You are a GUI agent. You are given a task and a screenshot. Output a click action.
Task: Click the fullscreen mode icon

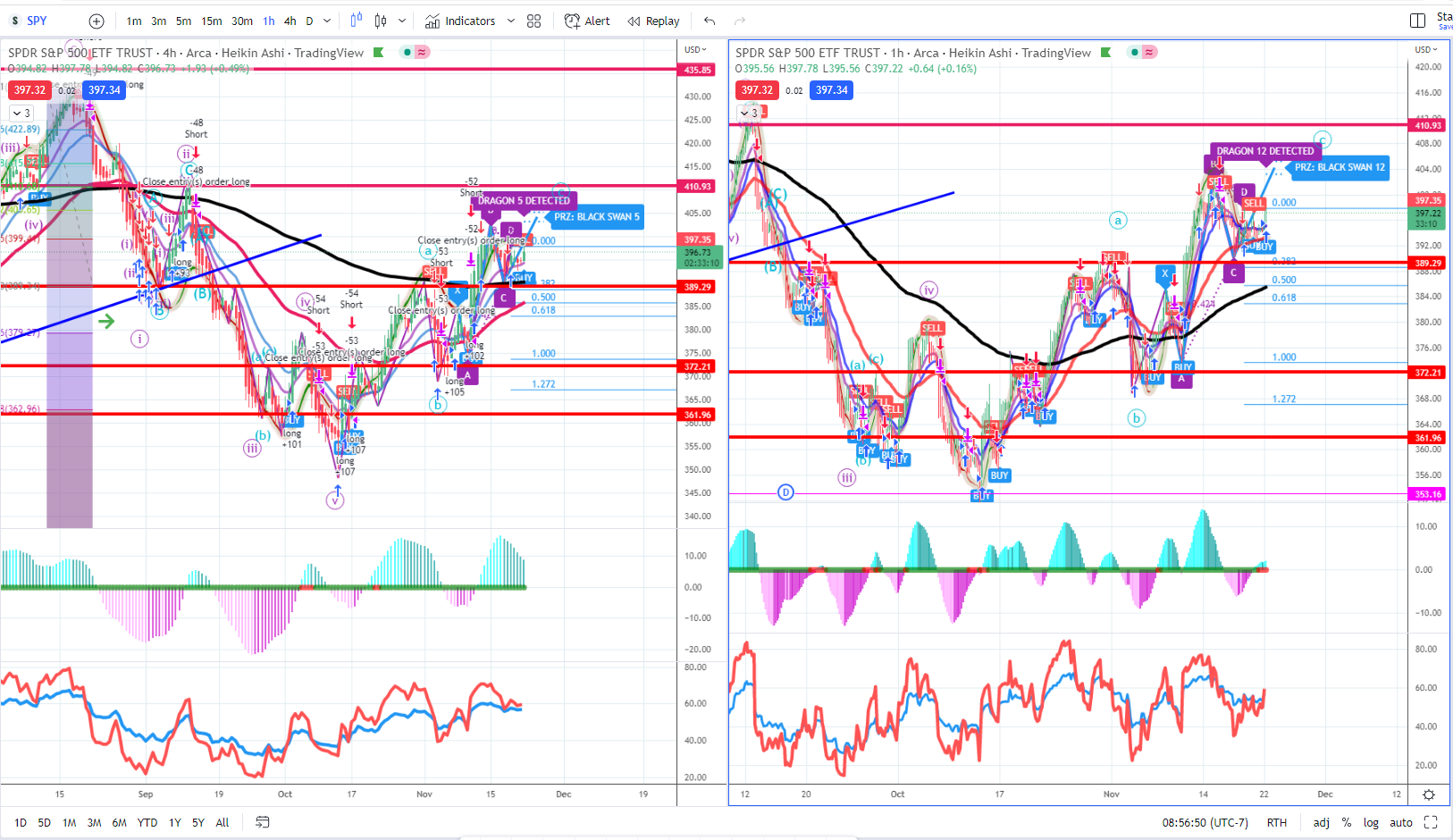1431,822
